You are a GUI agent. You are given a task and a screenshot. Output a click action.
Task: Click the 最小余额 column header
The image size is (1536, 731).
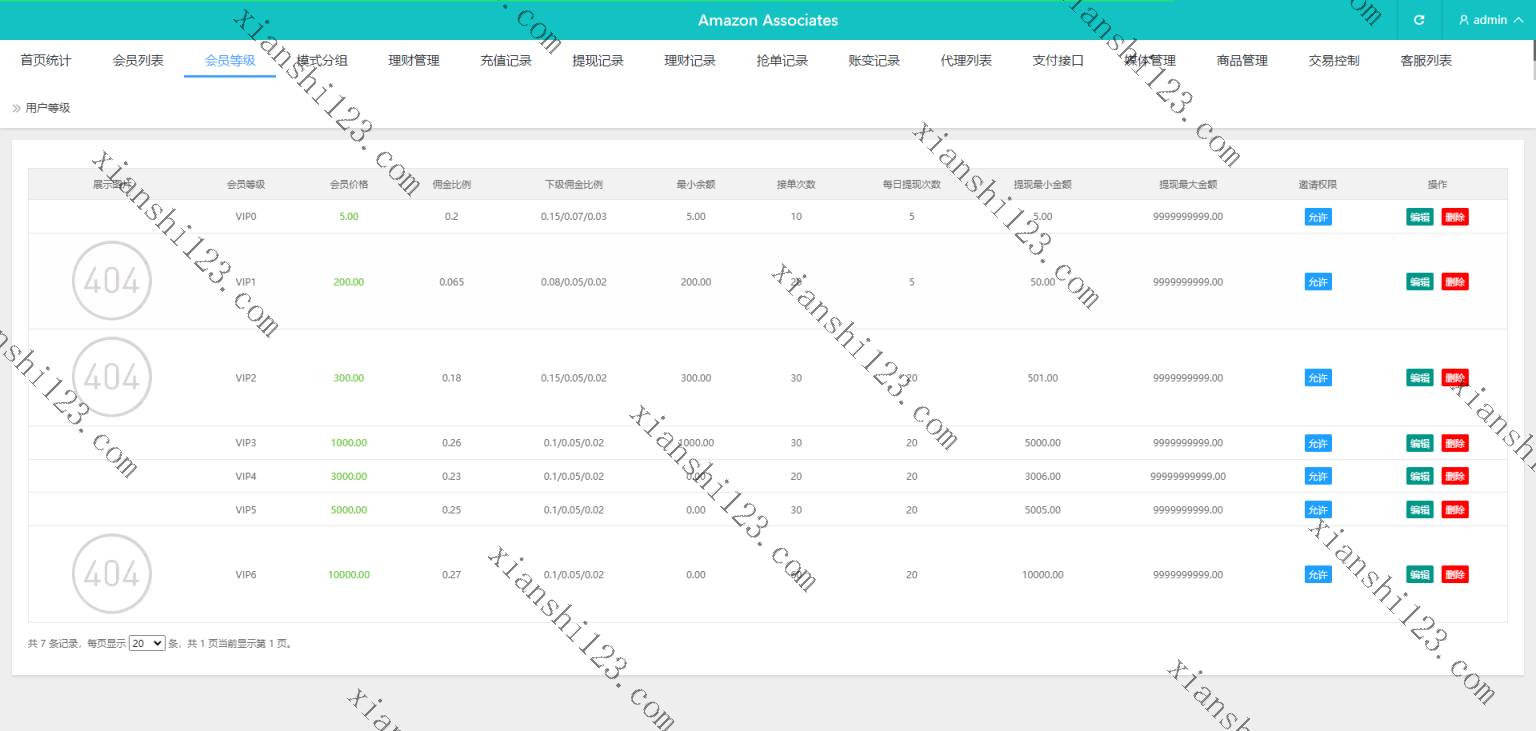tap(696, 185)
